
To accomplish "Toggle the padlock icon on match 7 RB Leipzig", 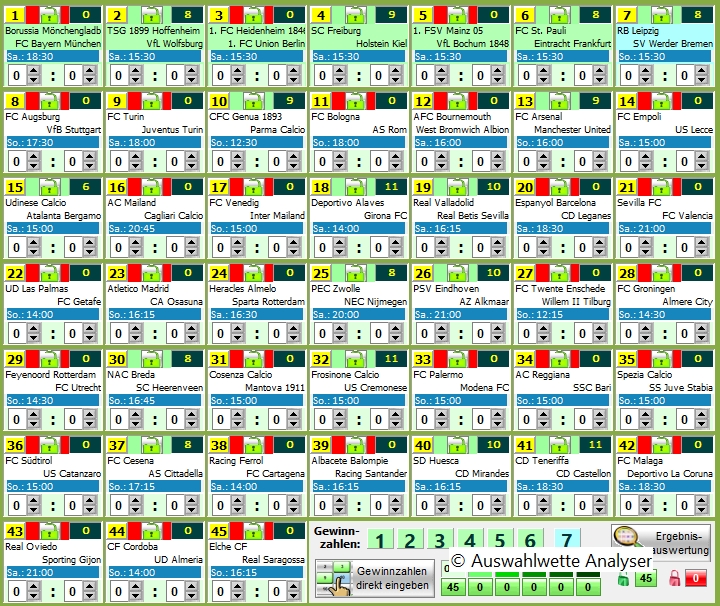I will point(661,16).
